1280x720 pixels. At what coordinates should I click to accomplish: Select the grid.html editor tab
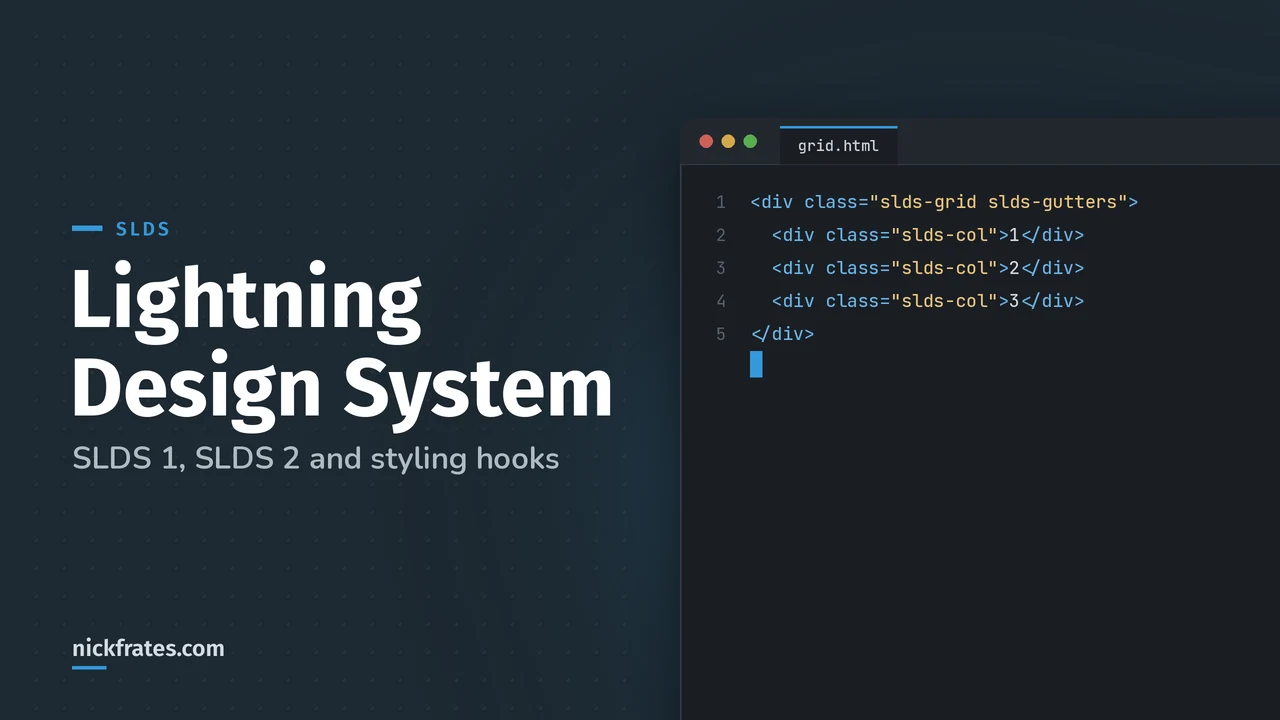[x=838, y=145]
